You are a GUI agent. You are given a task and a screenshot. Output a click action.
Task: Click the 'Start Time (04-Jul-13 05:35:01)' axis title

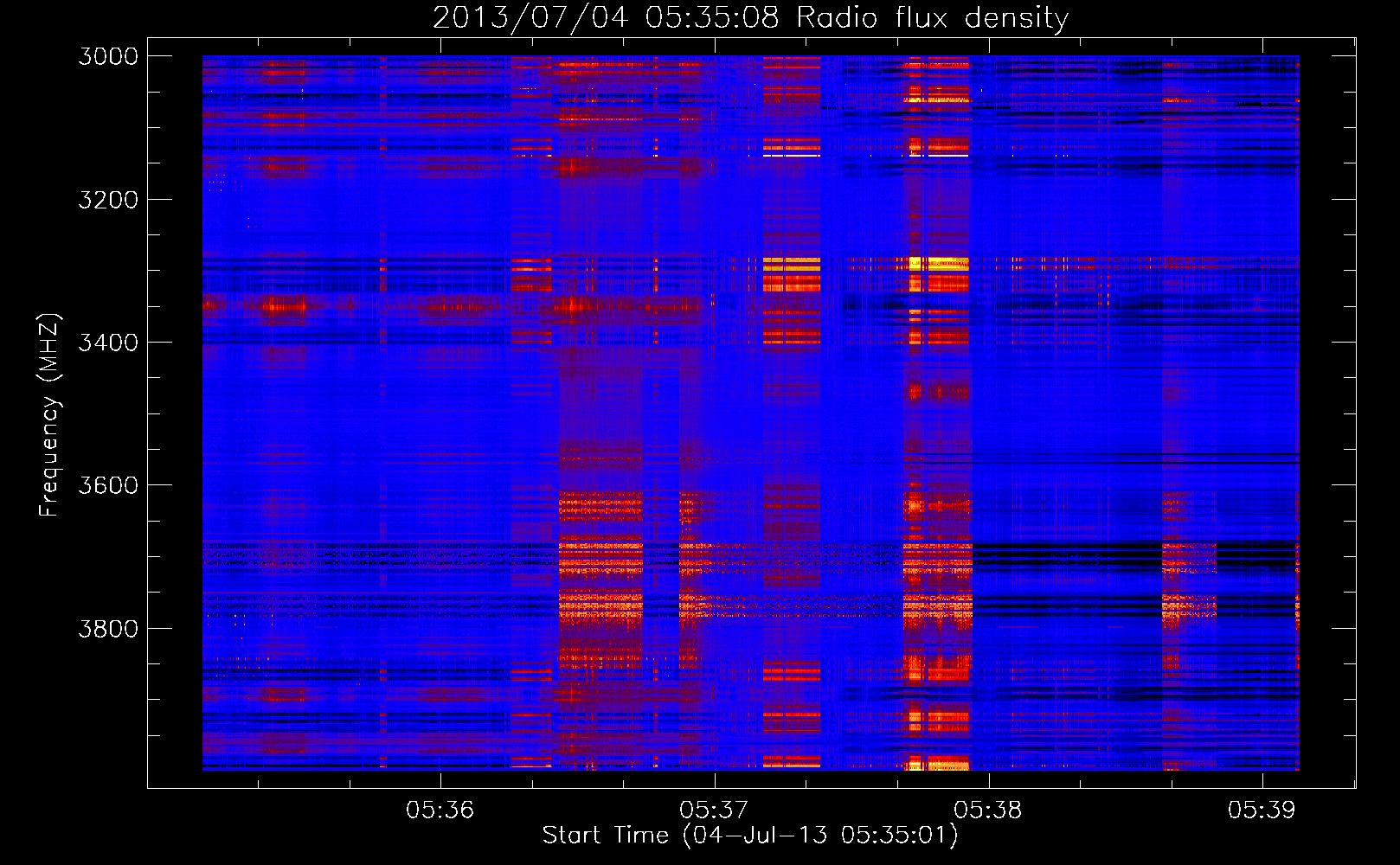point(750,836)
